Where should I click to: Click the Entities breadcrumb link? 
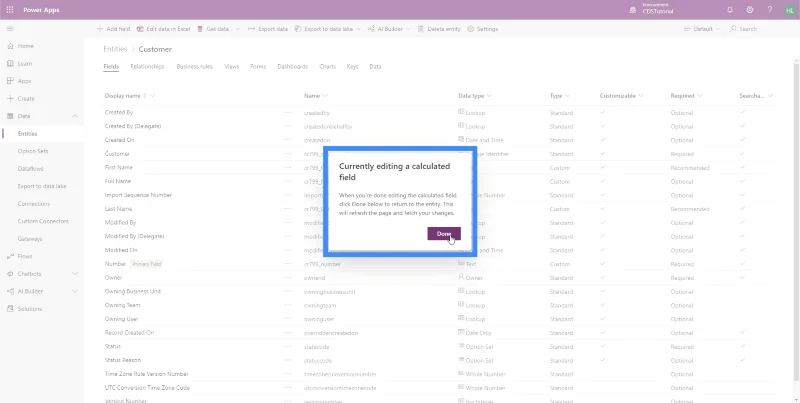[x=115, y=49]
